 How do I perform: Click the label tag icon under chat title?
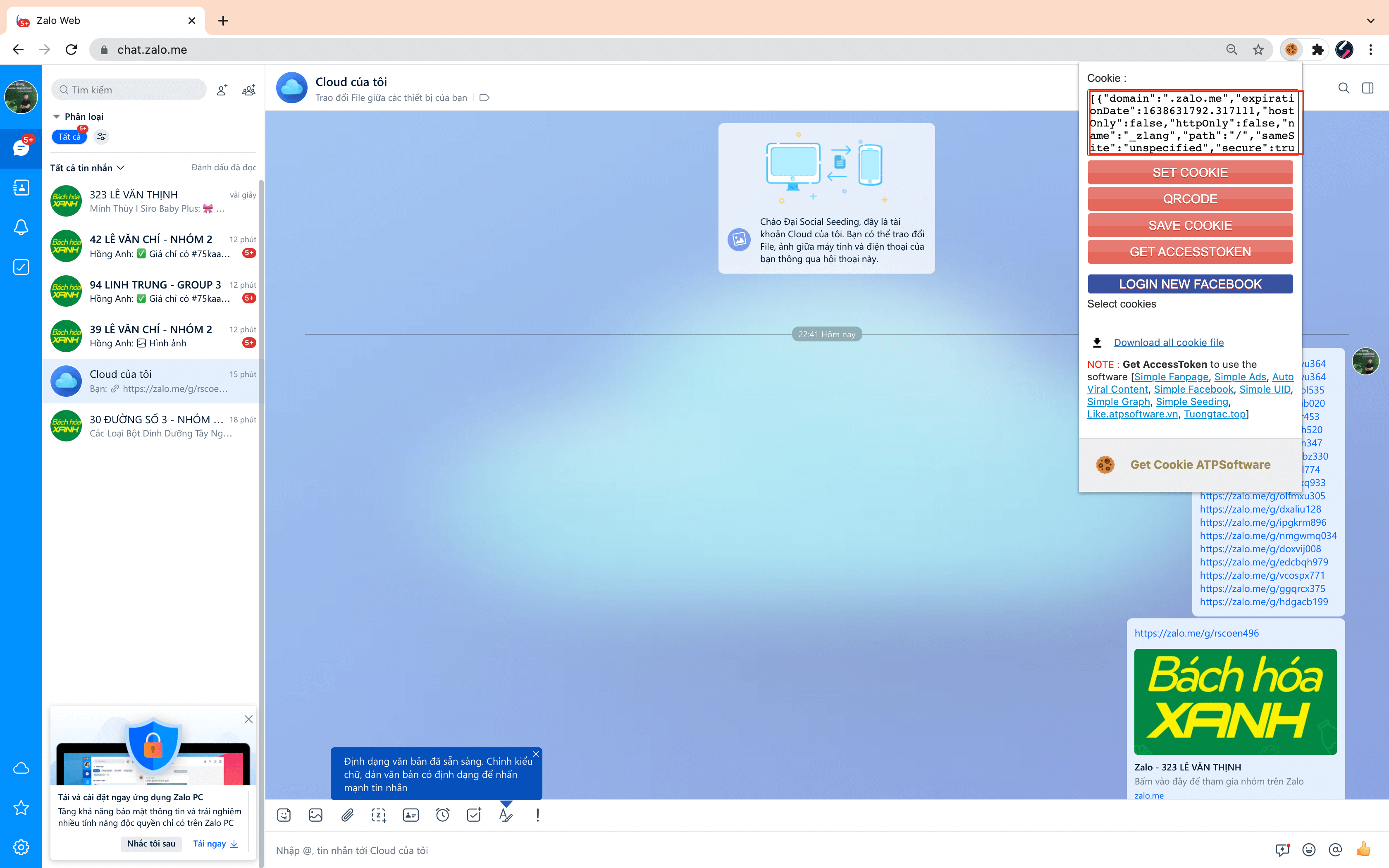(484, 98)
